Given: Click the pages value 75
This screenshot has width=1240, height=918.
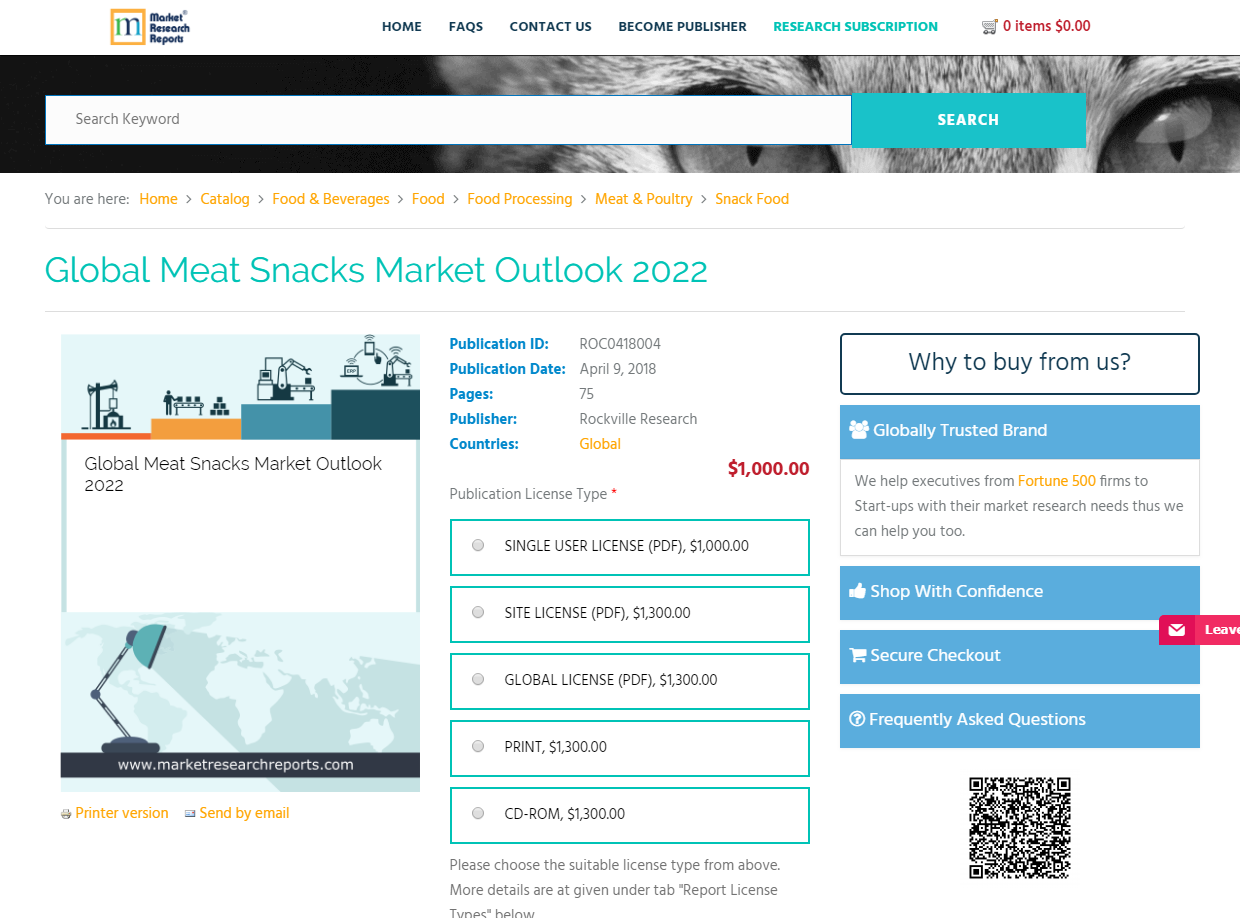Looking at the screenshot, I should point(587,394).
